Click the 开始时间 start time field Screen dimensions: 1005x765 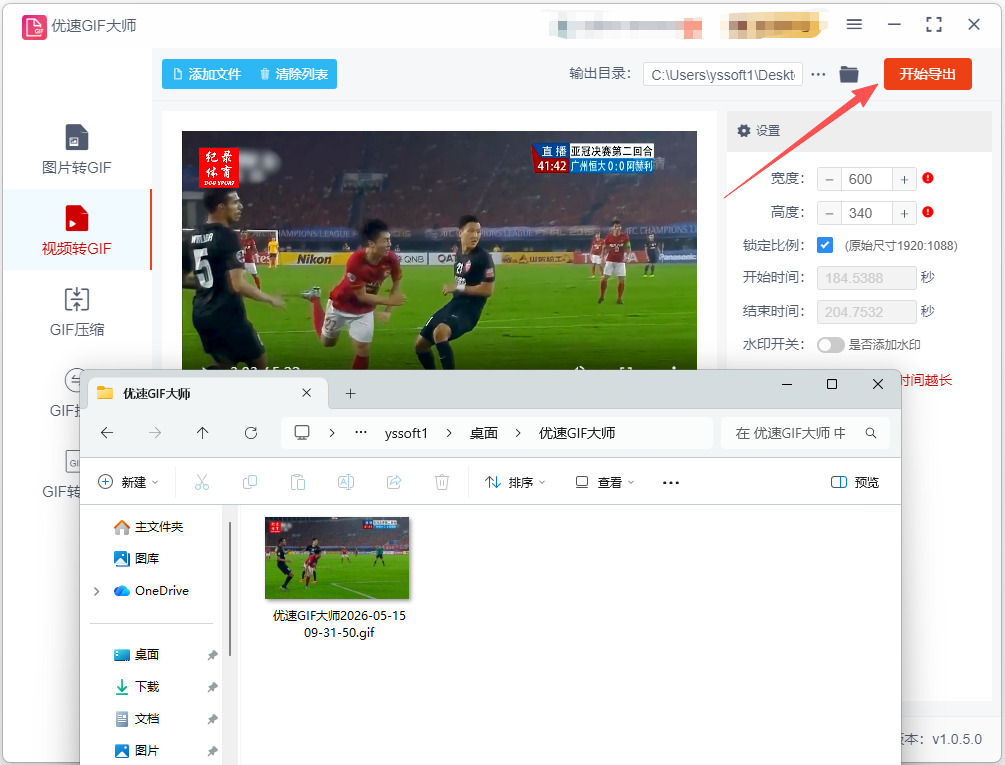[x=867, y=278]
